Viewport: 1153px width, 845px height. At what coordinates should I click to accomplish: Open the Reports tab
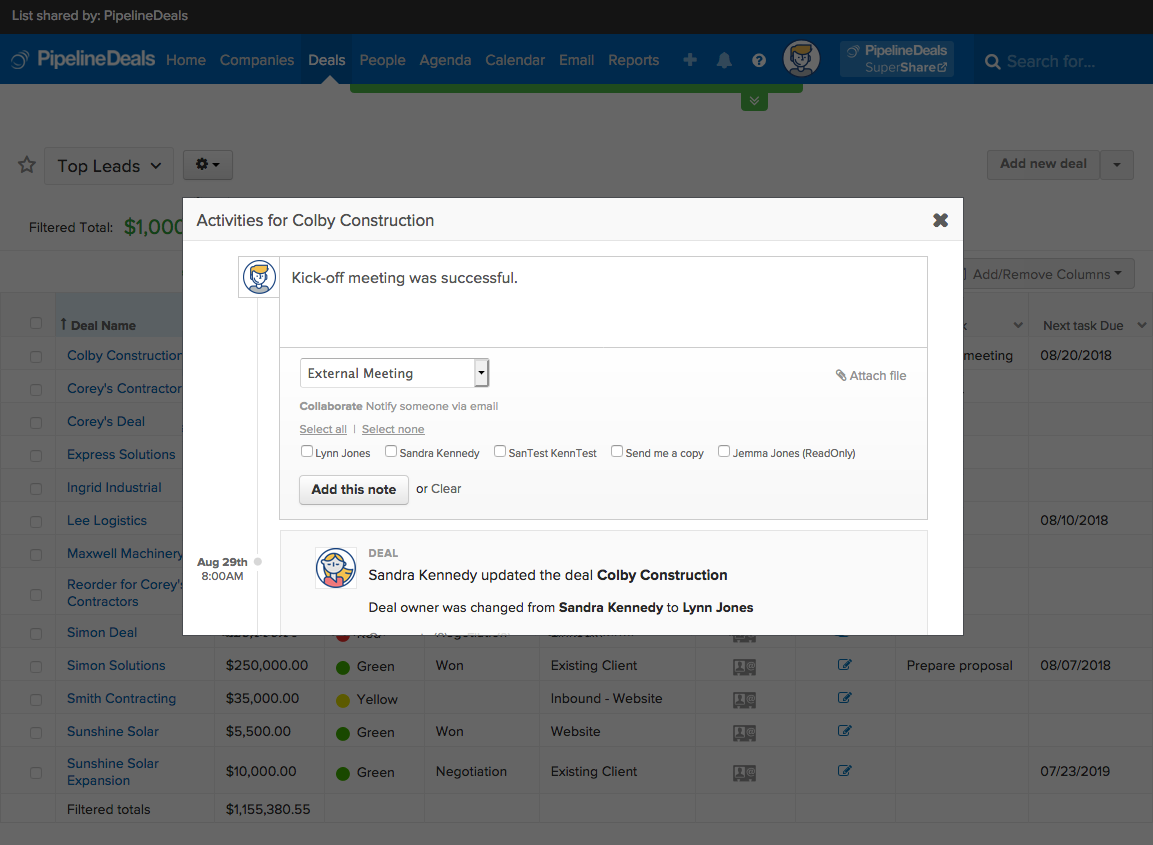(633, 60)
